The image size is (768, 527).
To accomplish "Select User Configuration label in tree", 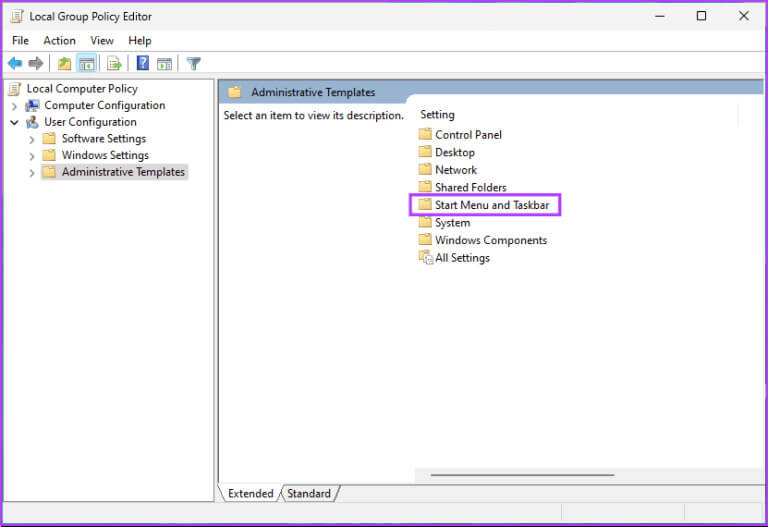I will [x=91, y=122].
